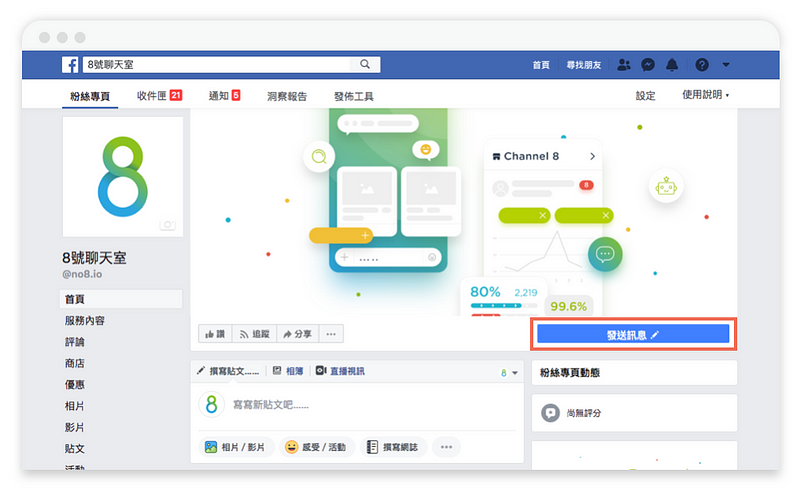The height and width of the screenshot is (500, 800).
Task: Open 服務內容 in the left sidebar
Action: [x=85, y=320]
